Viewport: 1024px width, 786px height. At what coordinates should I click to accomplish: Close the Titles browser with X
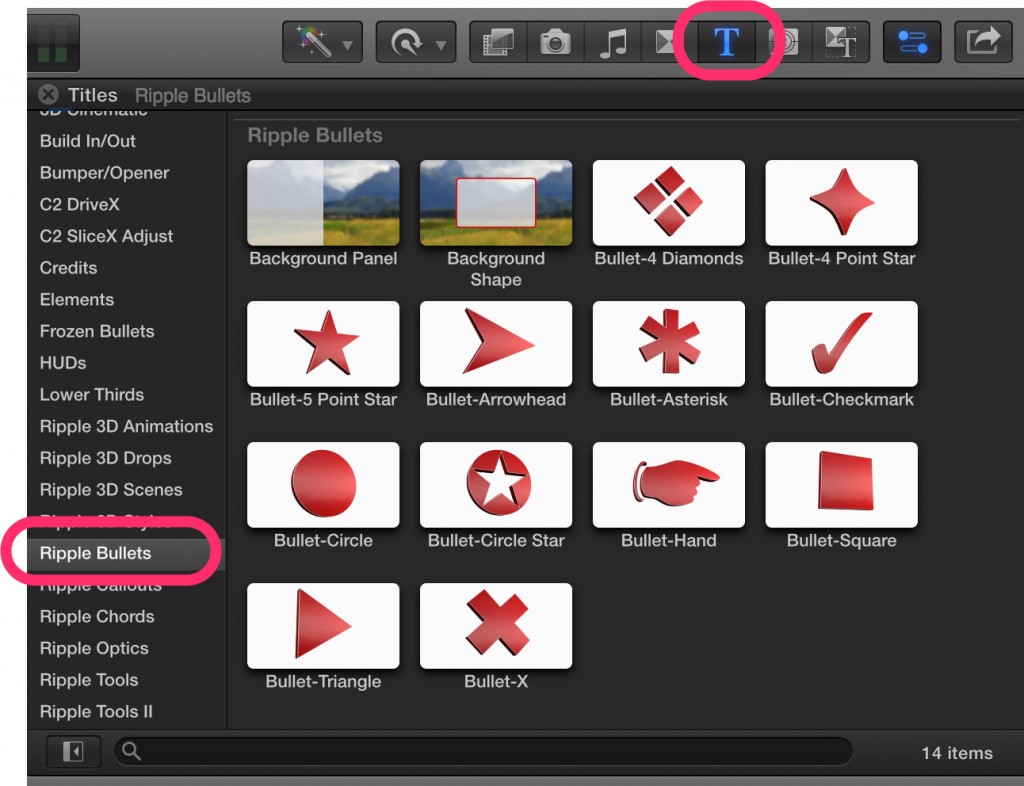(x=48, y=95)
